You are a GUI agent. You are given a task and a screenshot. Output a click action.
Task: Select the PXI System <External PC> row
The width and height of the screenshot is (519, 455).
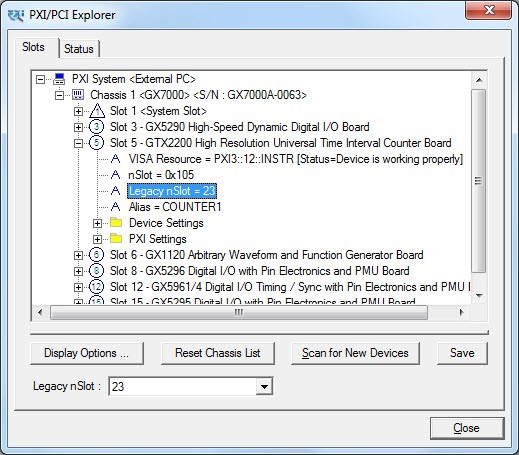[x=134, y=79]
